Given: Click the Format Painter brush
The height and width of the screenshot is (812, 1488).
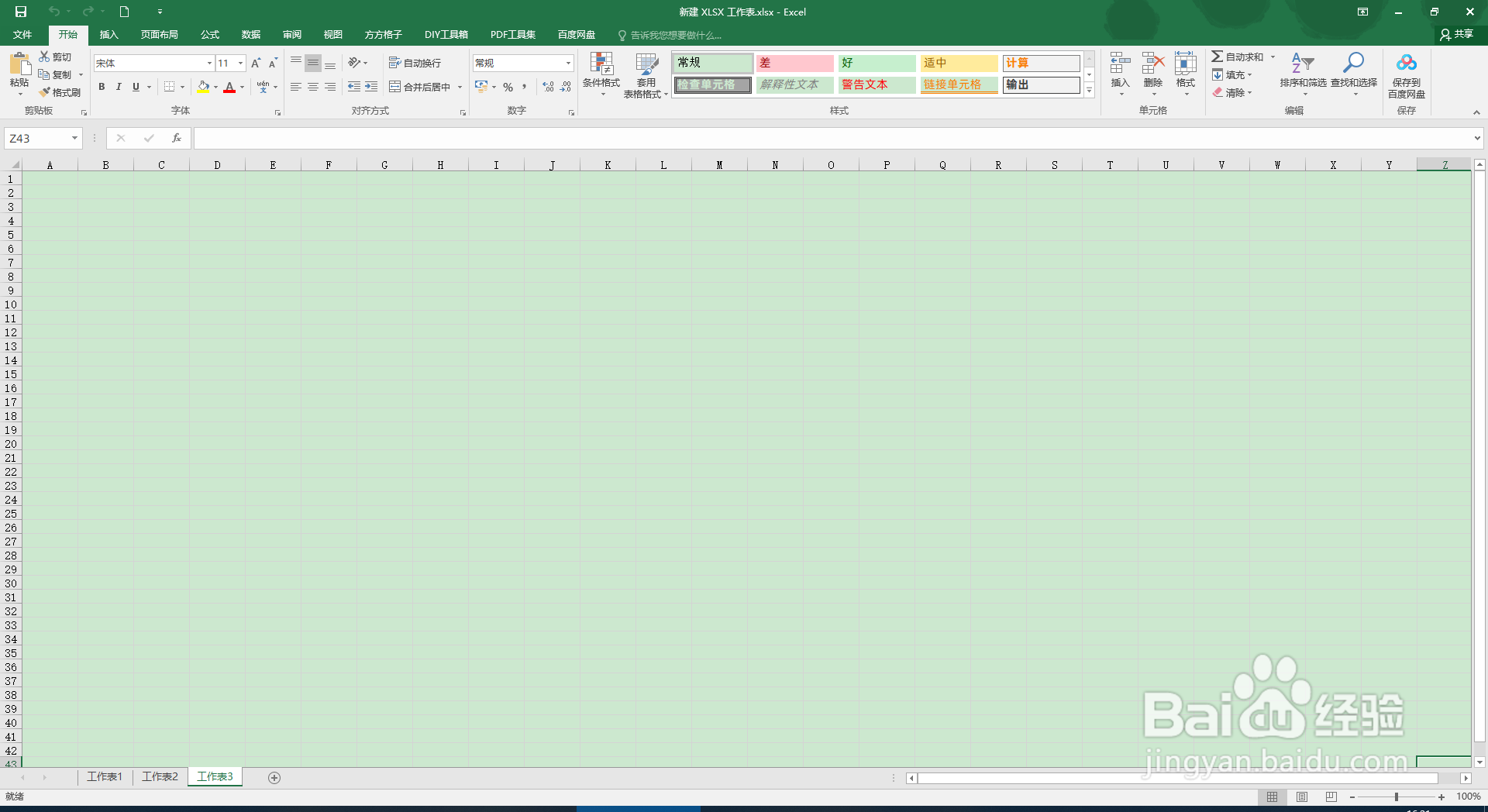Looking at the screenshot, I should 60,92.
